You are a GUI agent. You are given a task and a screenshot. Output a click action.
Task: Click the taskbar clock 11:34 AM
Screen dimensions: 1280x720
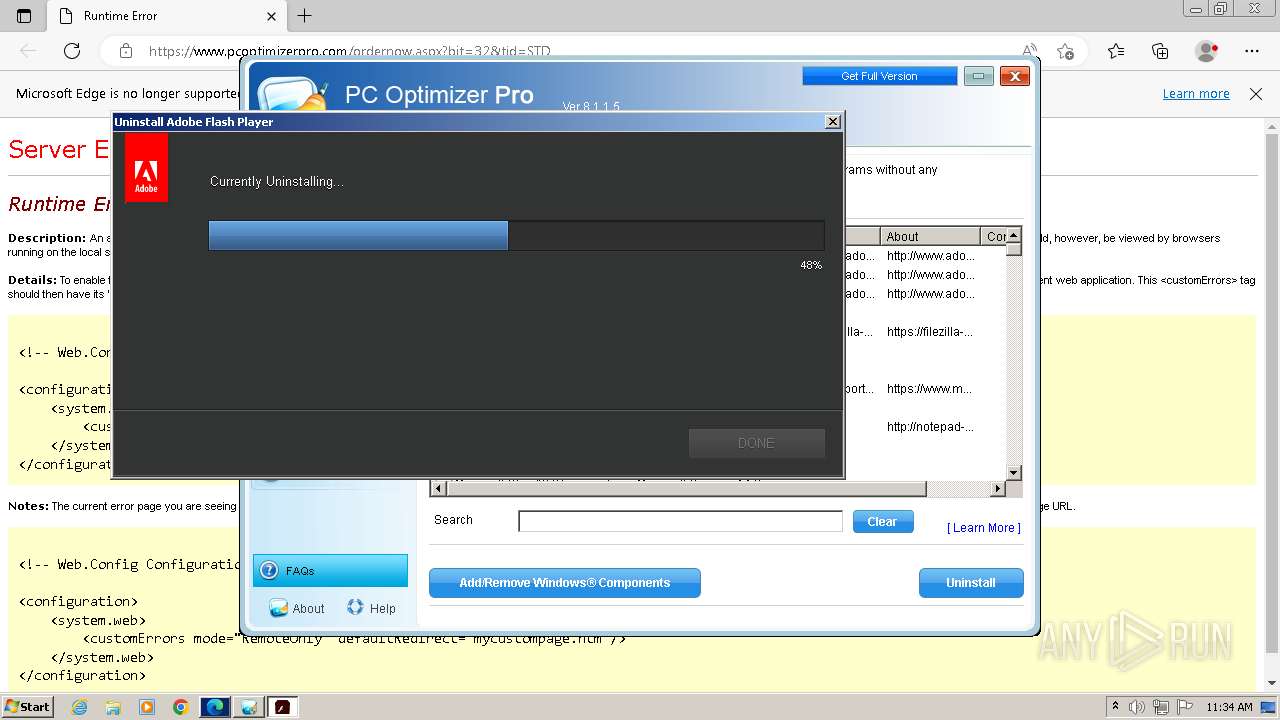coord(1229,707)
